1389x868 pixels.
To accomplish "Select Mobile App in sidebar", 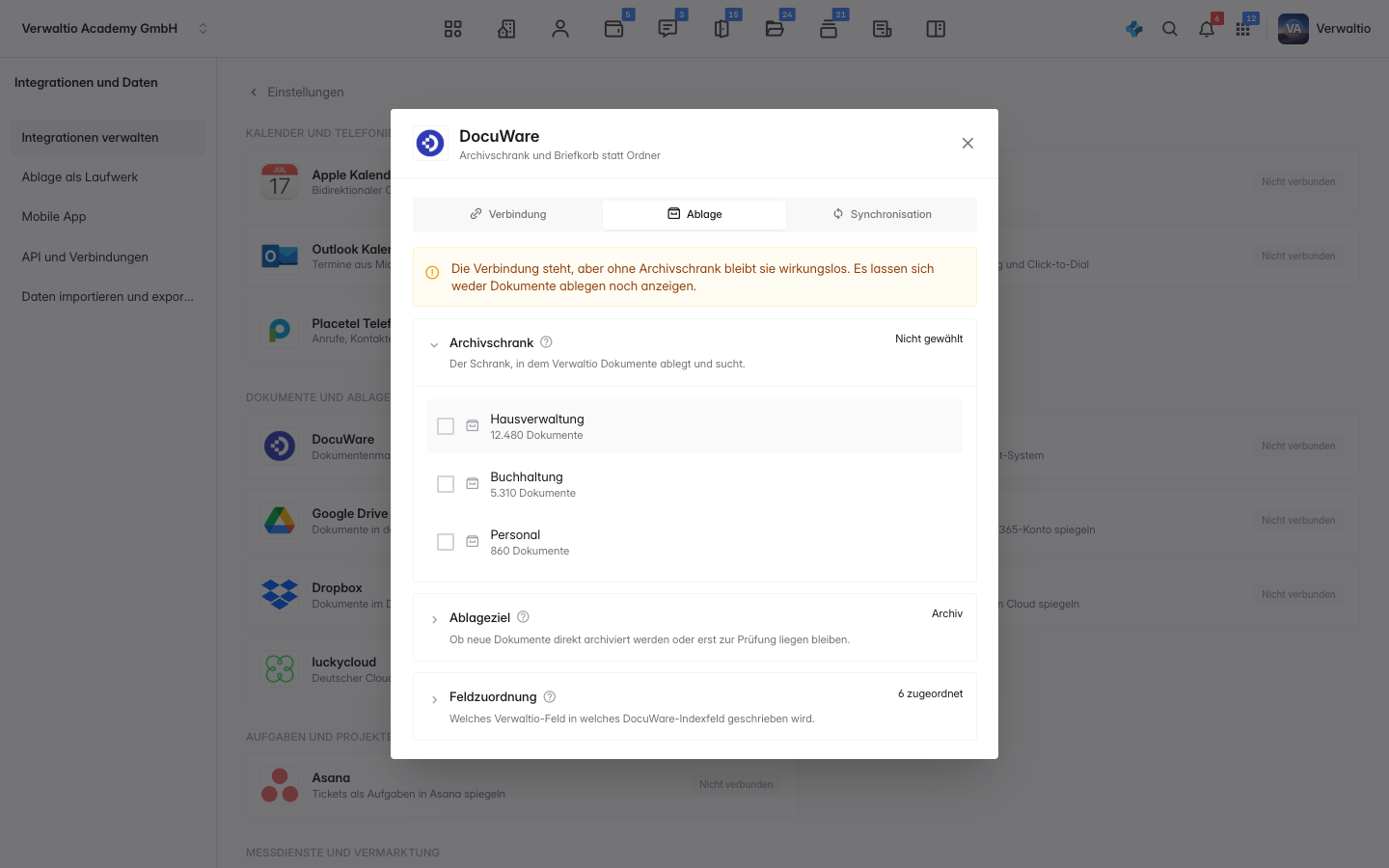I will coord(108,217).
